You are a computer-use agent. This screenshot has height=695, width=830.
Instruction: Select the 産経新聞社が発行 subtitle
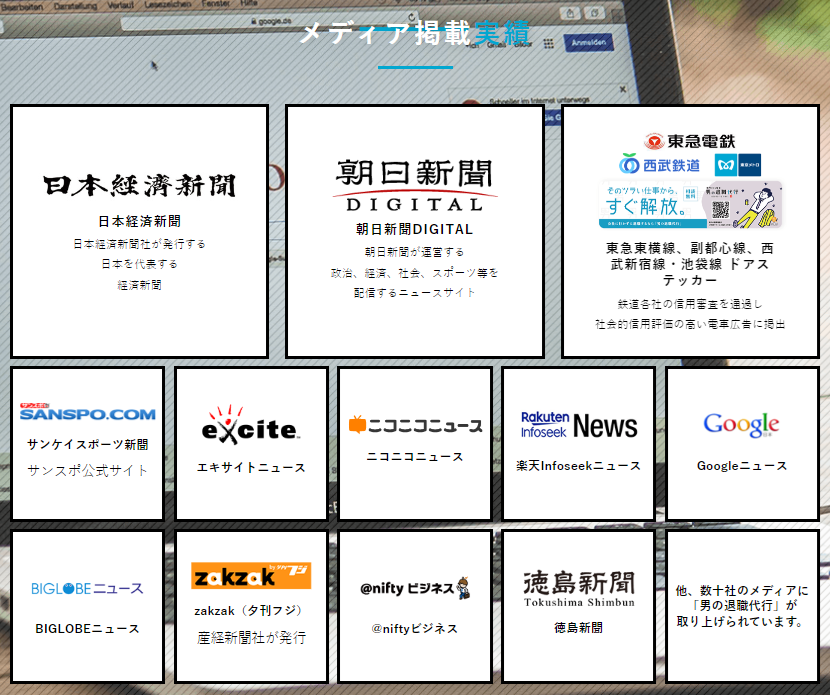click(x=251, y=637)
